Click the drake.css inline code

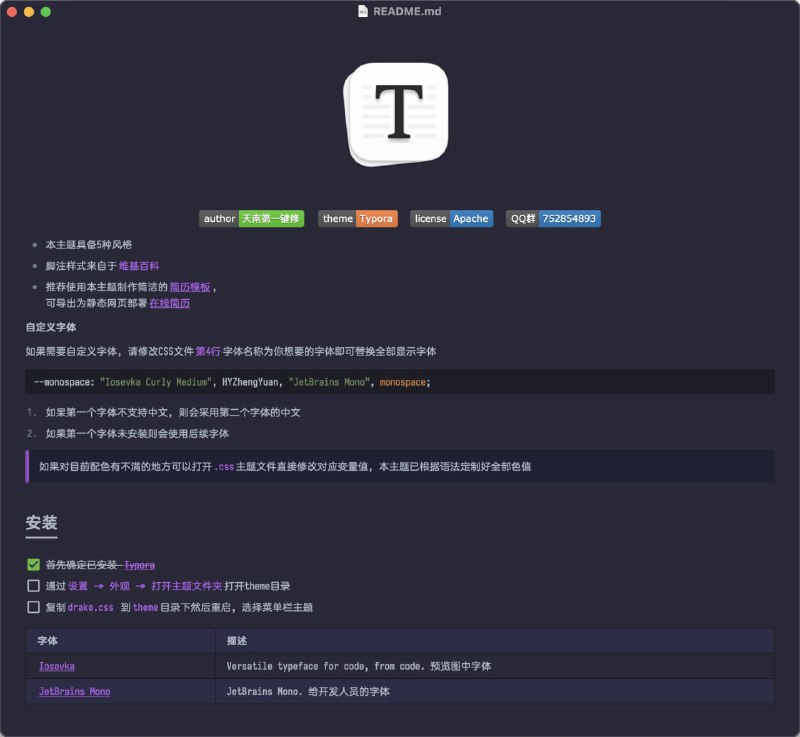tap(90, 607)
